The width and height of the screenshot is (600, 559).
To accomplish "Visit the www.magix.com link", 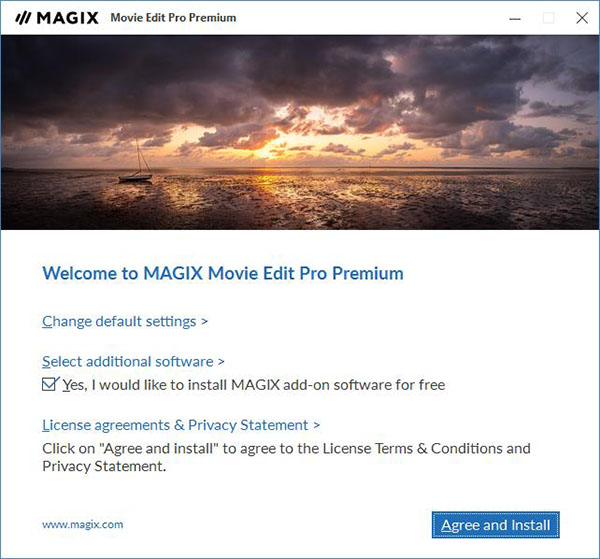I will pyautogui.click(x=83, y=524).
